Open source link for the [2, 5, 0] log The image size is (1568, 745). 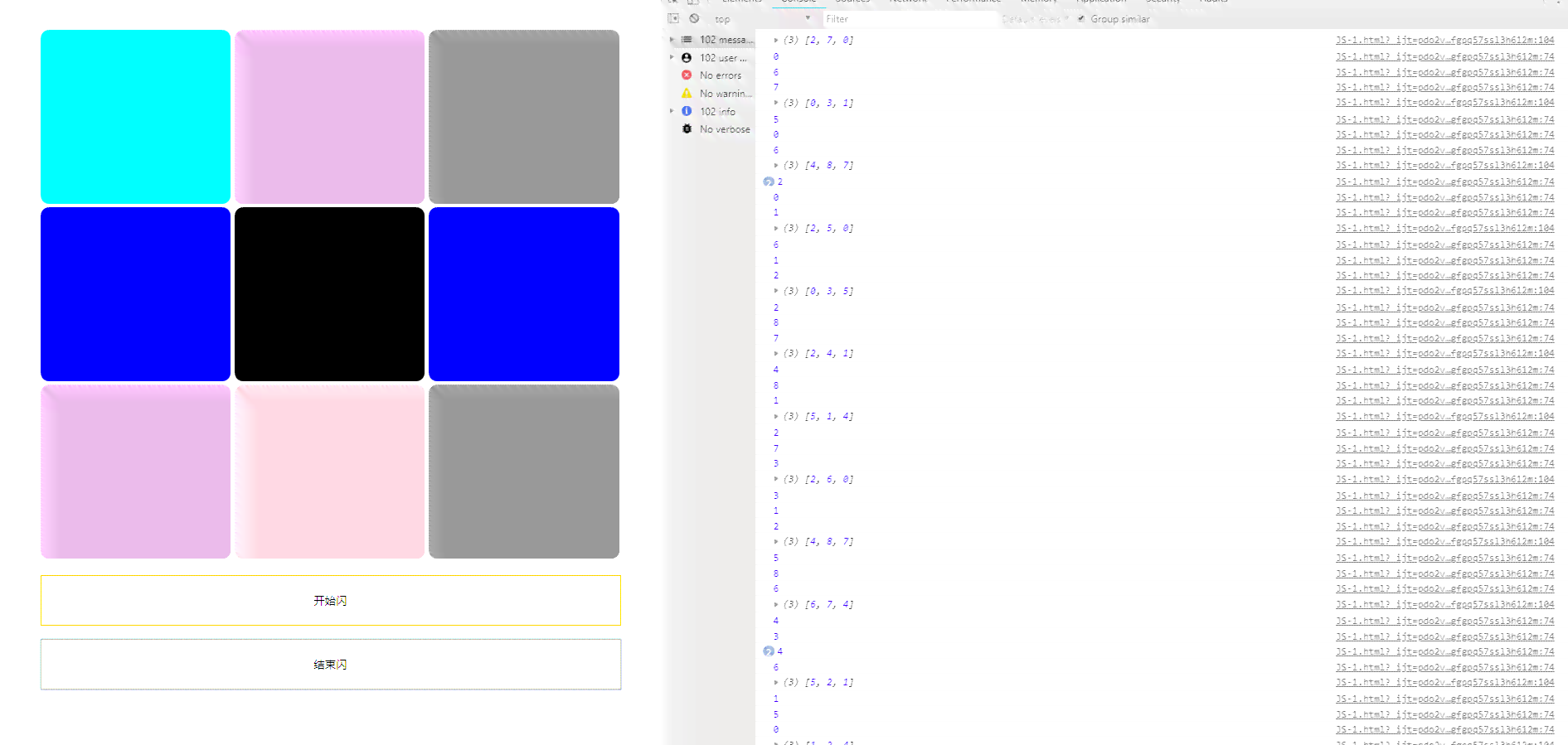click(x=1444, y=228)
